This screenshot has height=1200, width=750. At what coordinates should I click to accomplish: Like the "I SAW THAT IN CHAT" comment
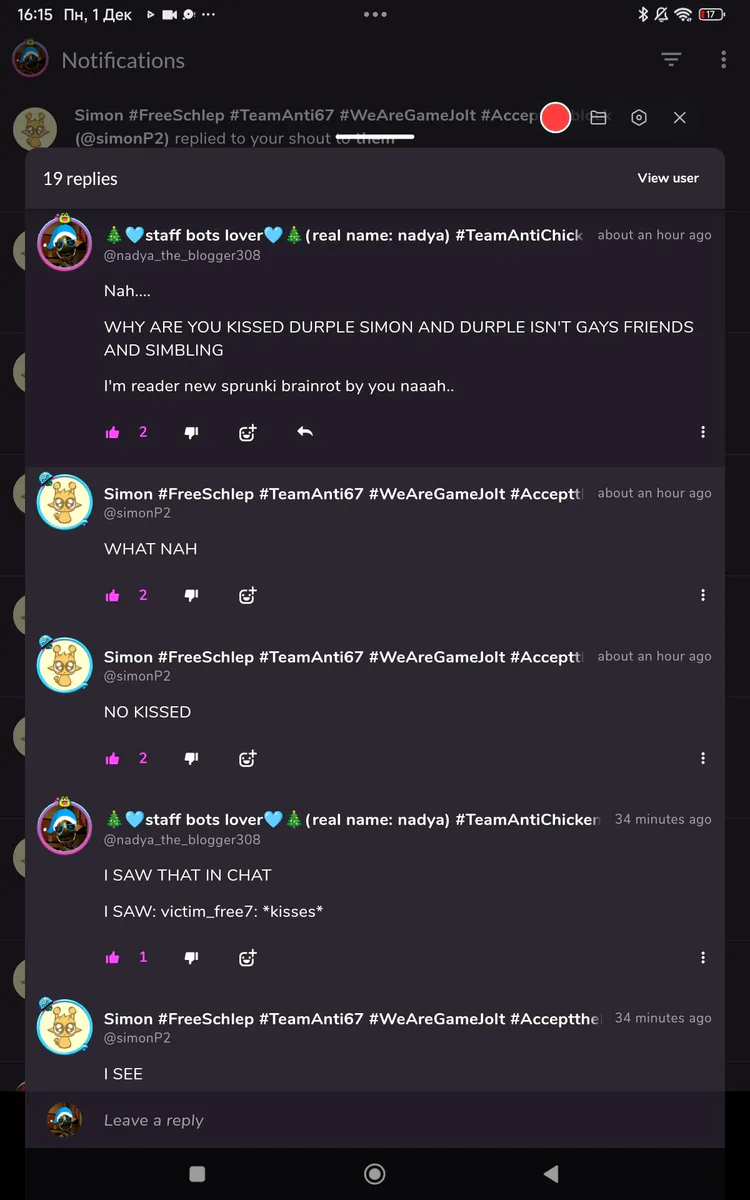click(113, 957)
